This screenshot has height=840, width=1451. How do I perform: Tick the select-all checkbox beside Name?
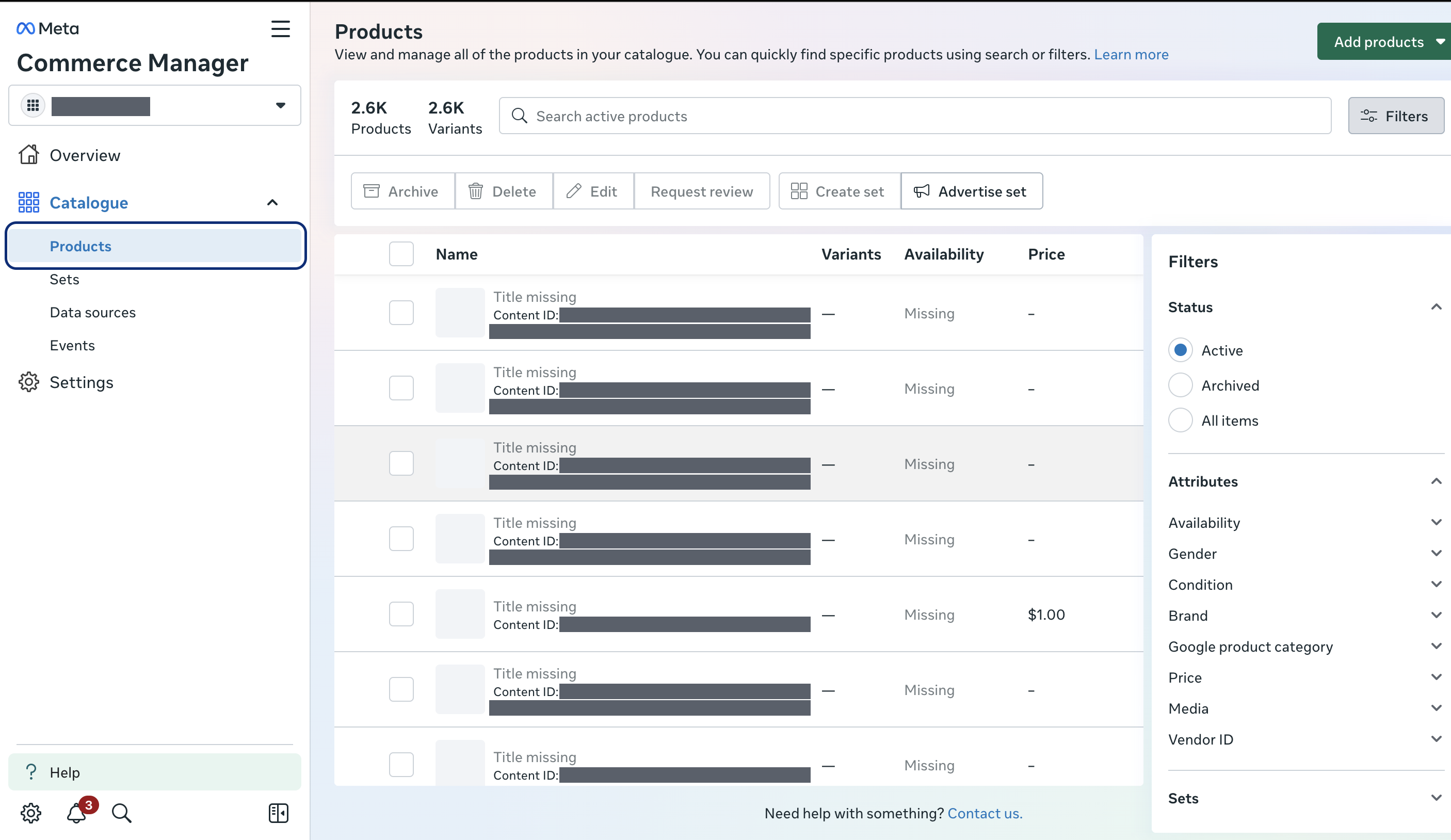[x=401, y=254]
